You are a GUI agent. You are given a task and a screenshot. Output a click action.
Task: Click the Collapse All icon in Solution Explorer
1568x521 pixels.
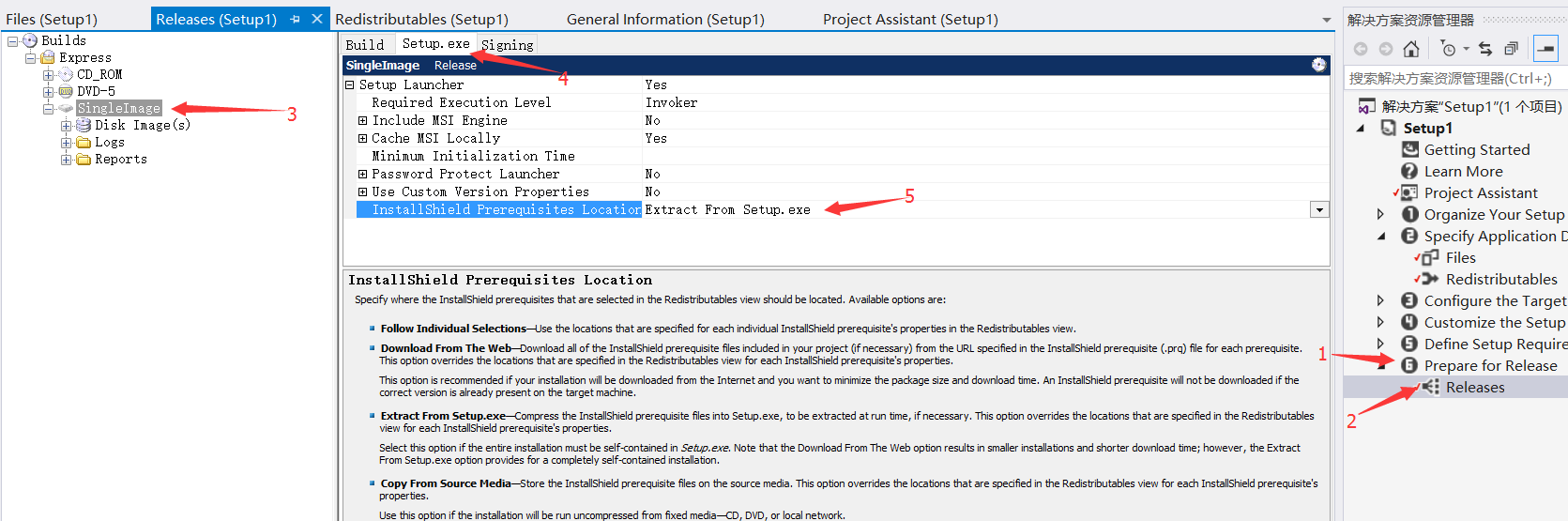[1511, 49]
